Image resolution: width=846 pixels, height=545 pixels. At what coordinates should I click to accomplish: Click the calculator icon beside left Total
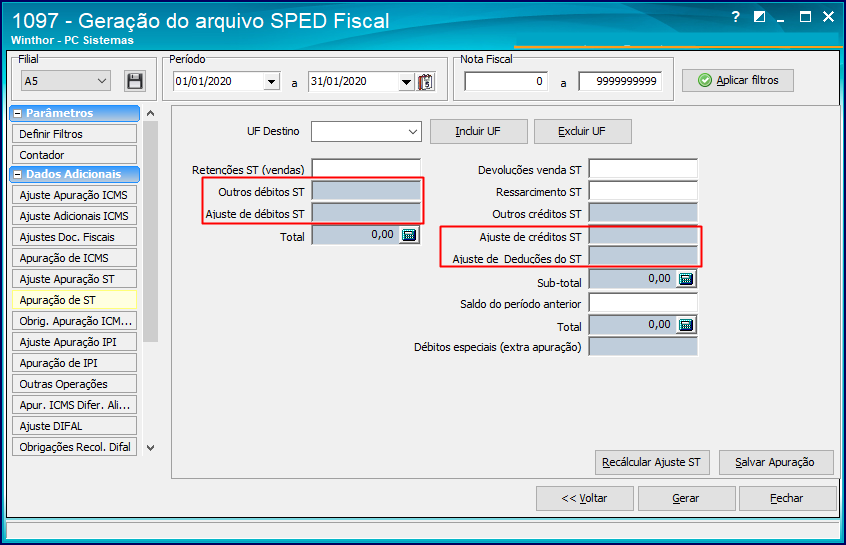409,235
